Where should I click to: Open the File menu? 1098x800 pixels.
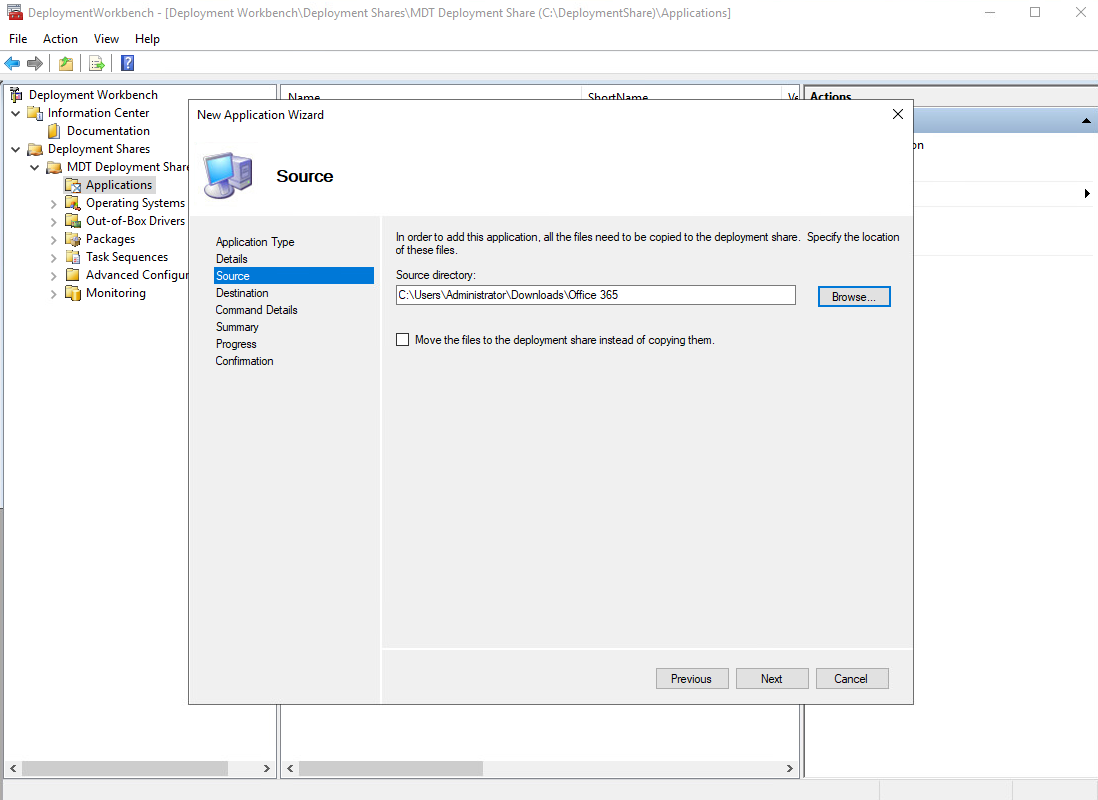(x=18, y=39)
